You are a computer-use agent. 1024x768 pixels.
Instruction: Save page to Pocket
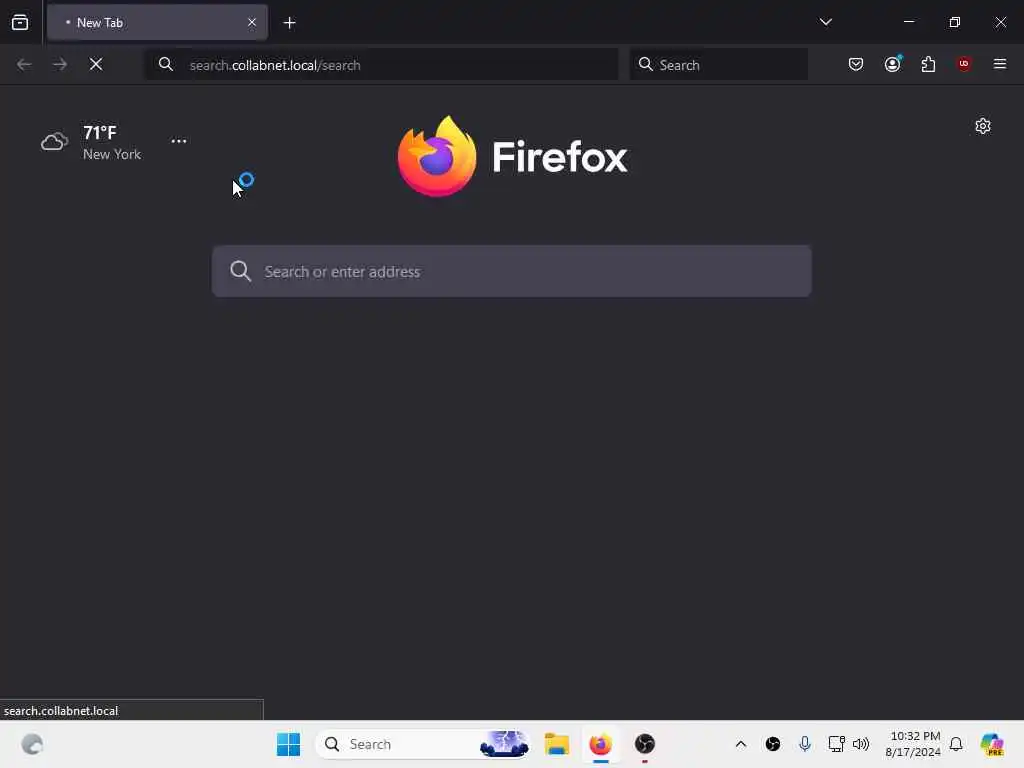856,64
